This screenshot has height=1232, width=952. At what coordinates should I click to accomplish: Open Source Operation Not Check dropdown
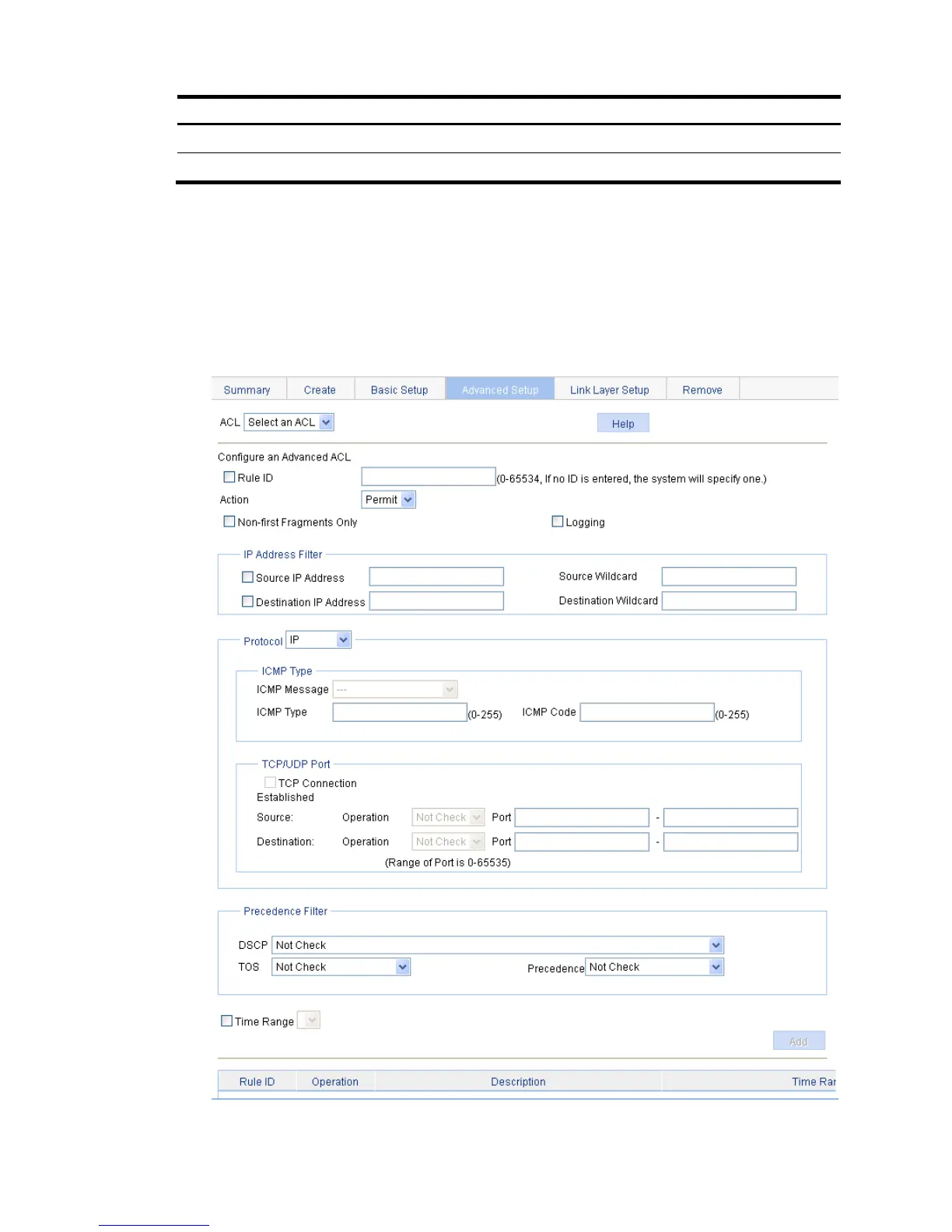click(x=448, y=817)
